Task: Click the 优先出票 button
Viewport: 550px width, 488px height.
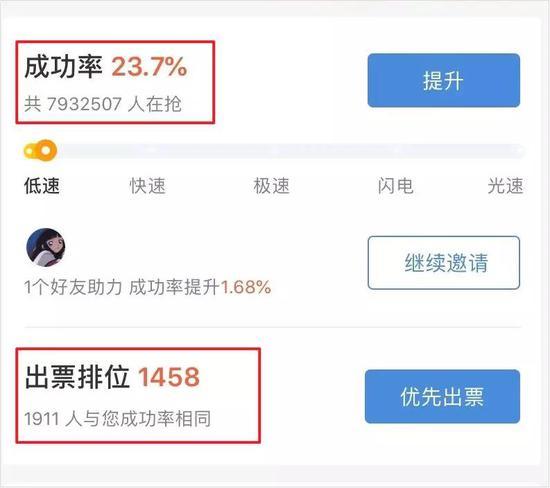Action: tap(442, 396)
